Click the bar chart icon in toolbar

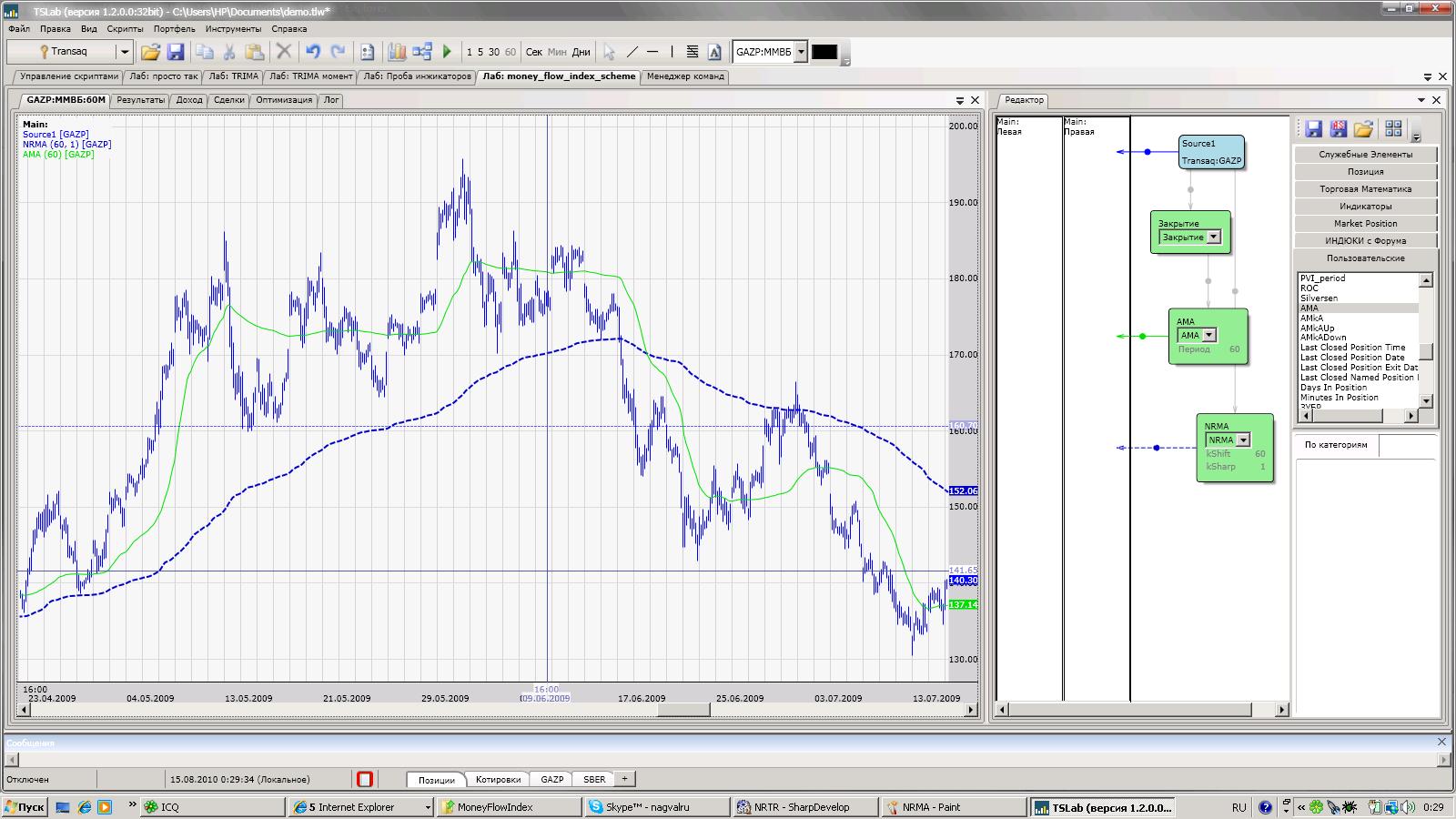(x=397, y=52)
